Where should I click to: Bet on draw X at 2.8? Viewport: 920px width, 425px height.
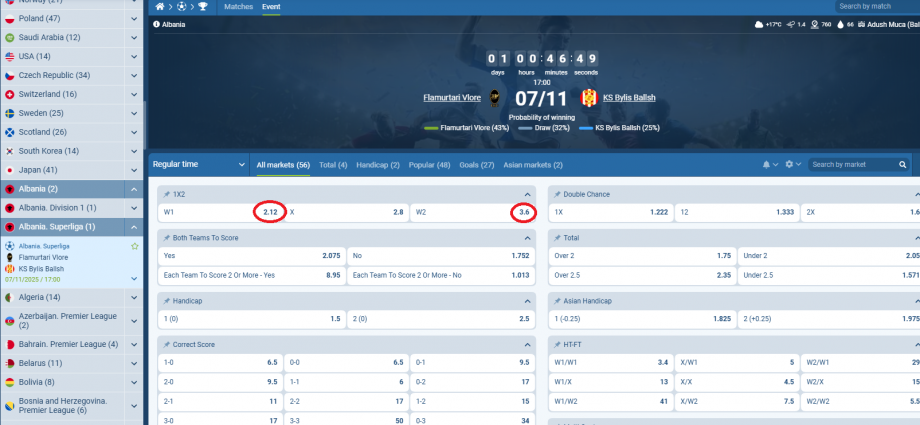click(346, 212)
